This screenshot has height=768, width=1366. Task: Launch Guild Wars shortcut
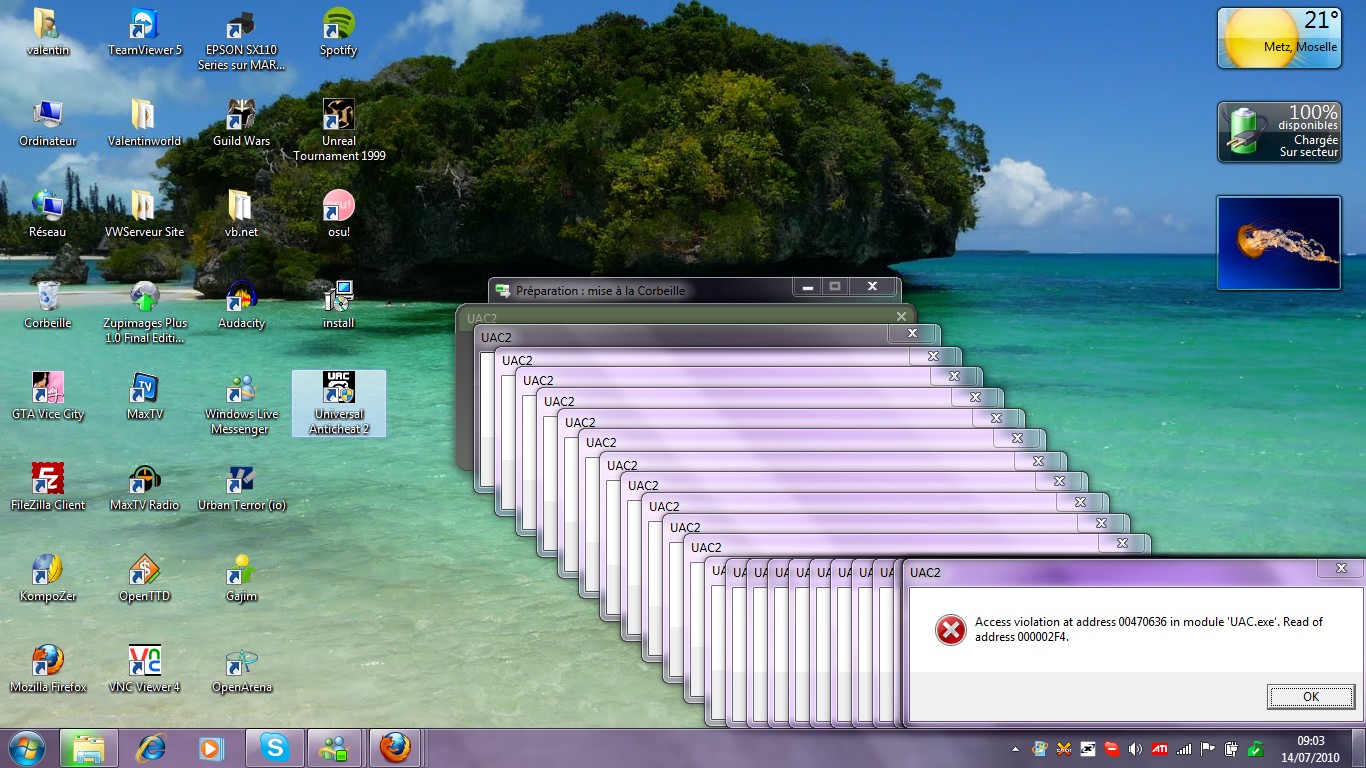click(x=241, y=123)
